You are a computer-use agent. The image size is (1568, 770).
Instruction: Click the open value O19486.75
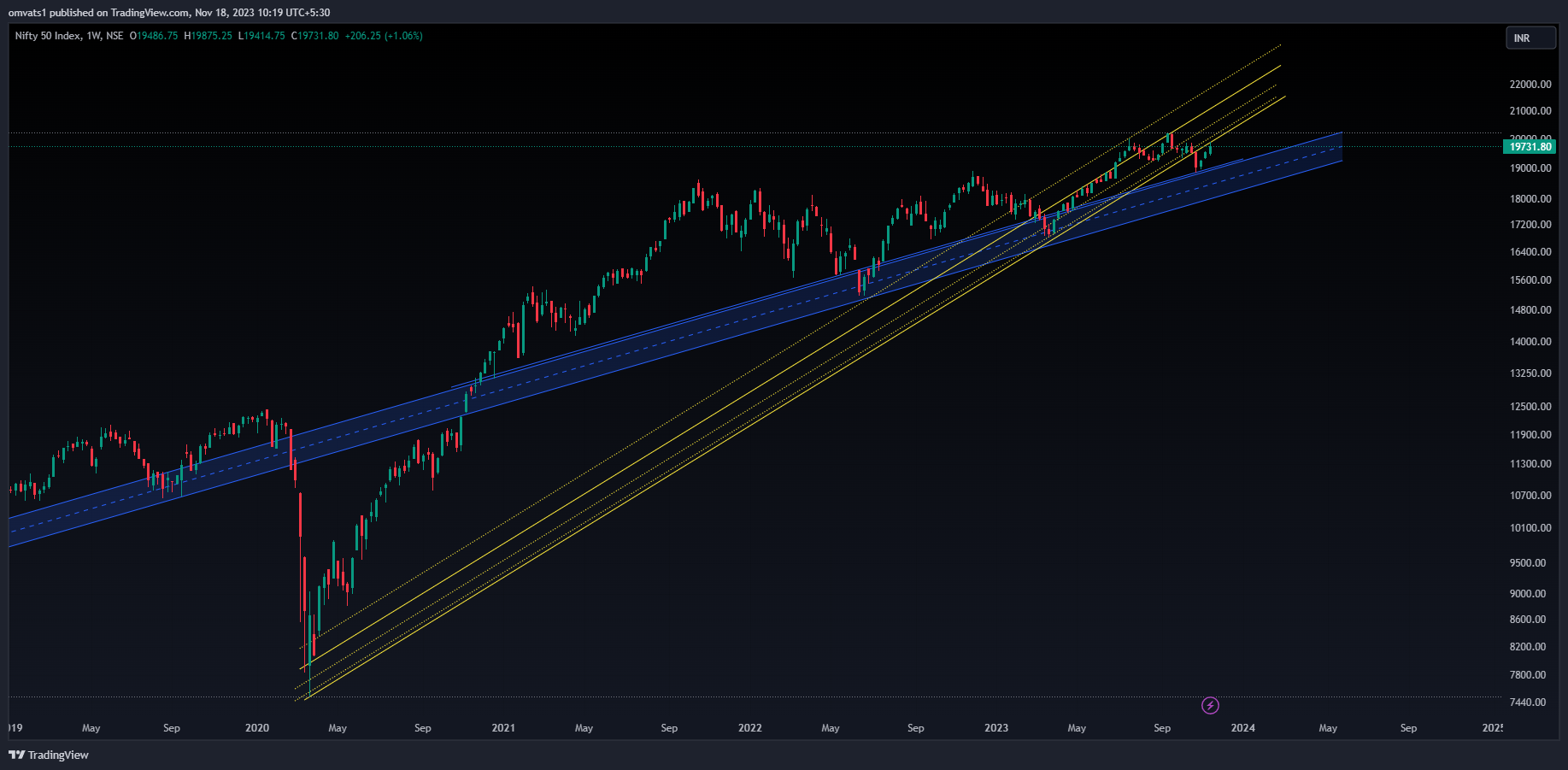pos(154,36)
